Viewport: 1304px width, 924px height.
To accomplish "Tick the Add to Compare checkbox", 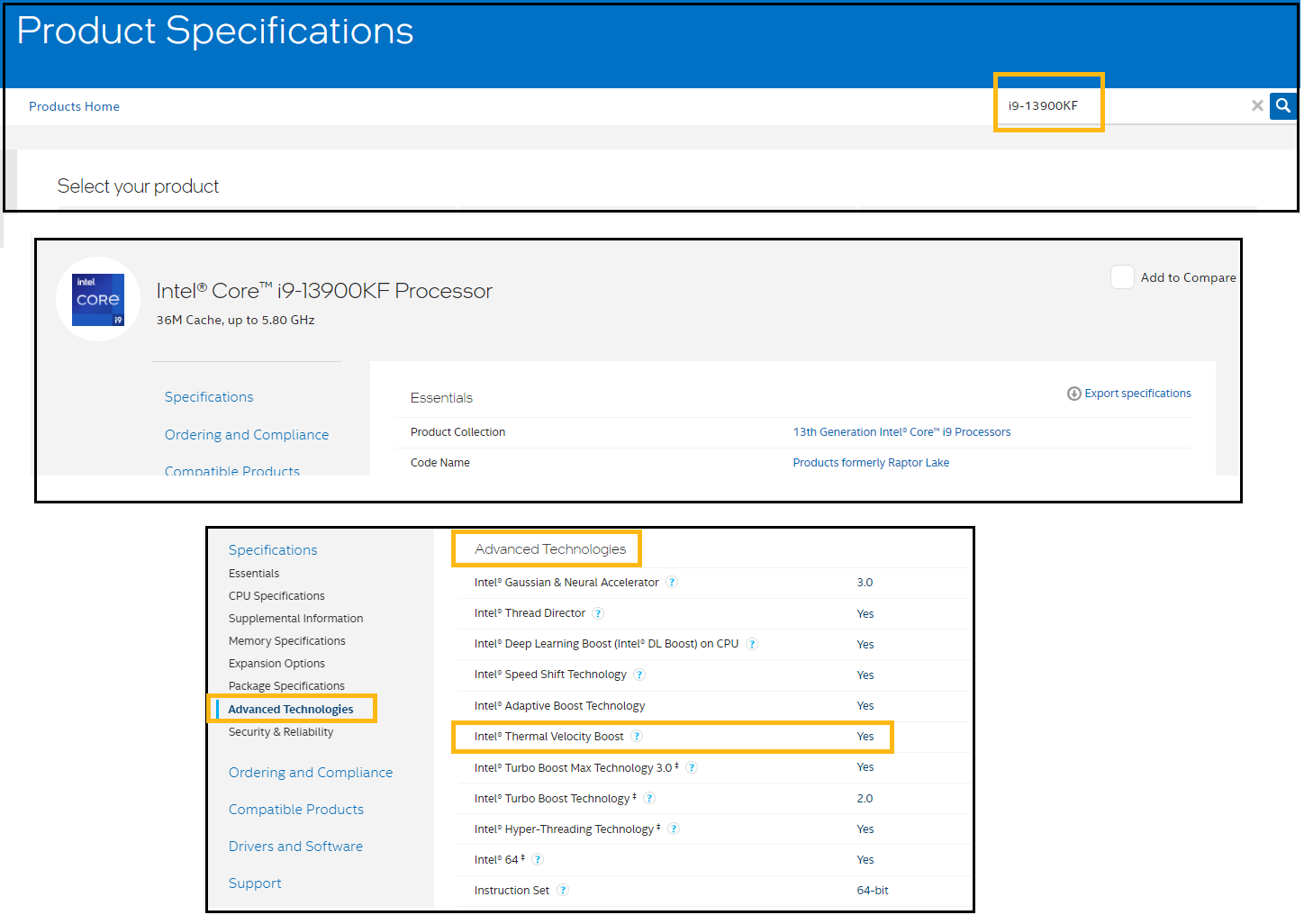I will click(x=1122, y=276).
